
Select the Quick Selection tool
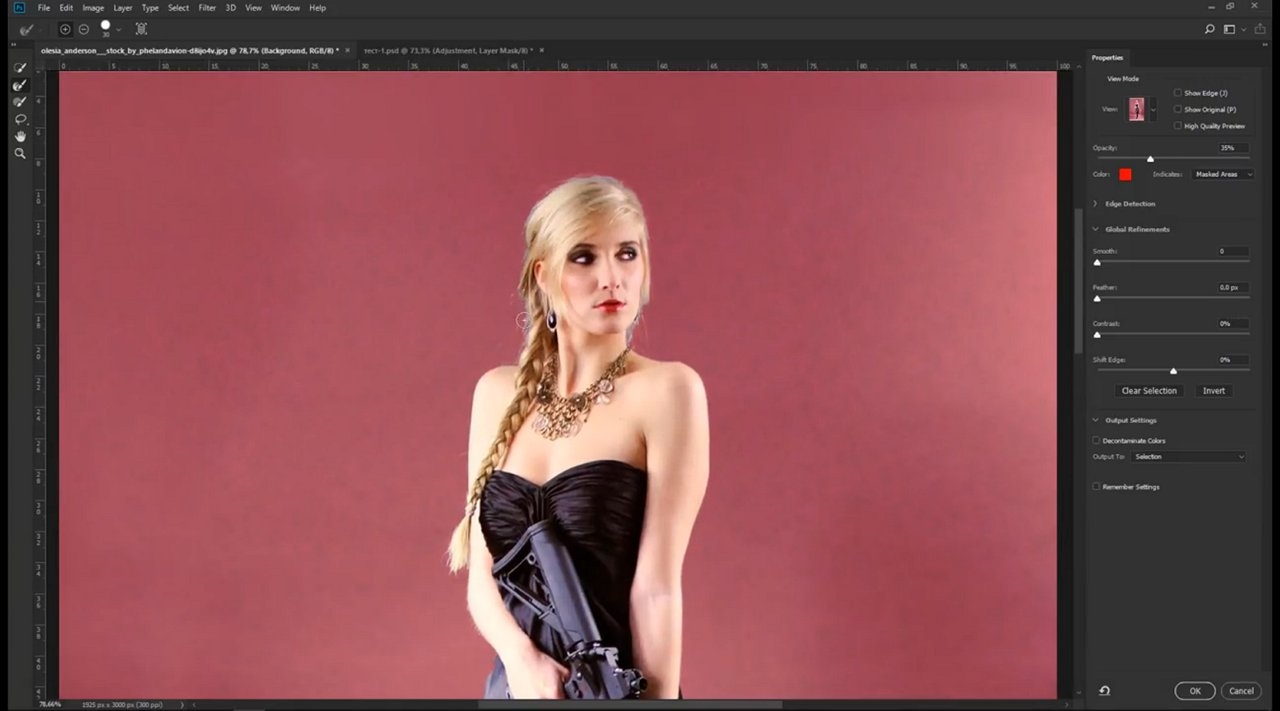pyautogui.click(x=20, y=68)
